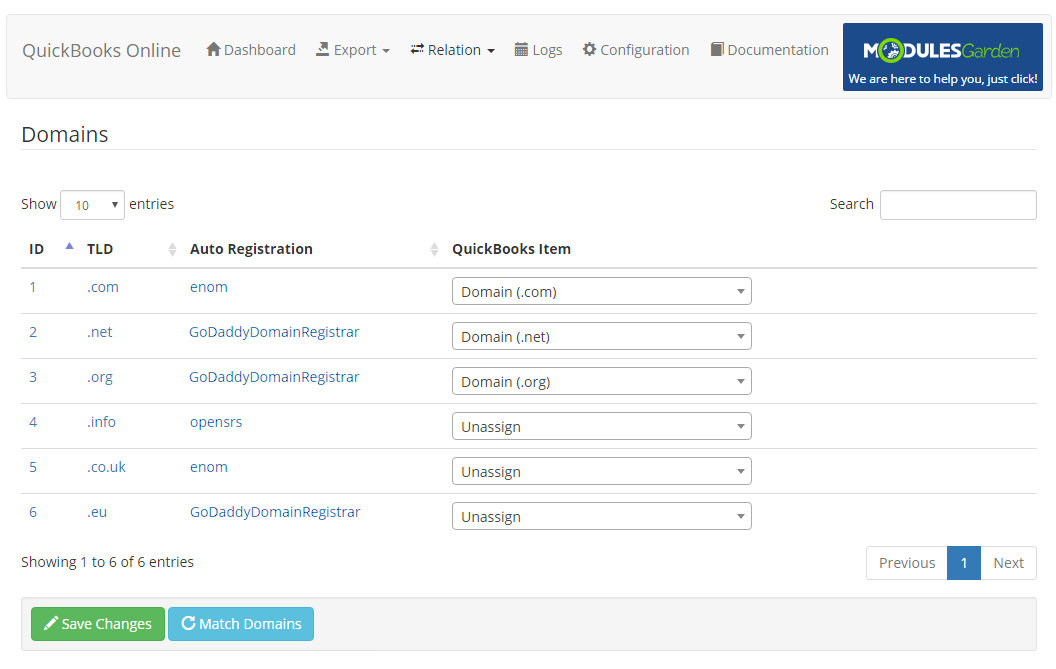Click GoDaddyDomainRegistrar in .eu row
This screenshot has height=669, width=1056.
275,512
